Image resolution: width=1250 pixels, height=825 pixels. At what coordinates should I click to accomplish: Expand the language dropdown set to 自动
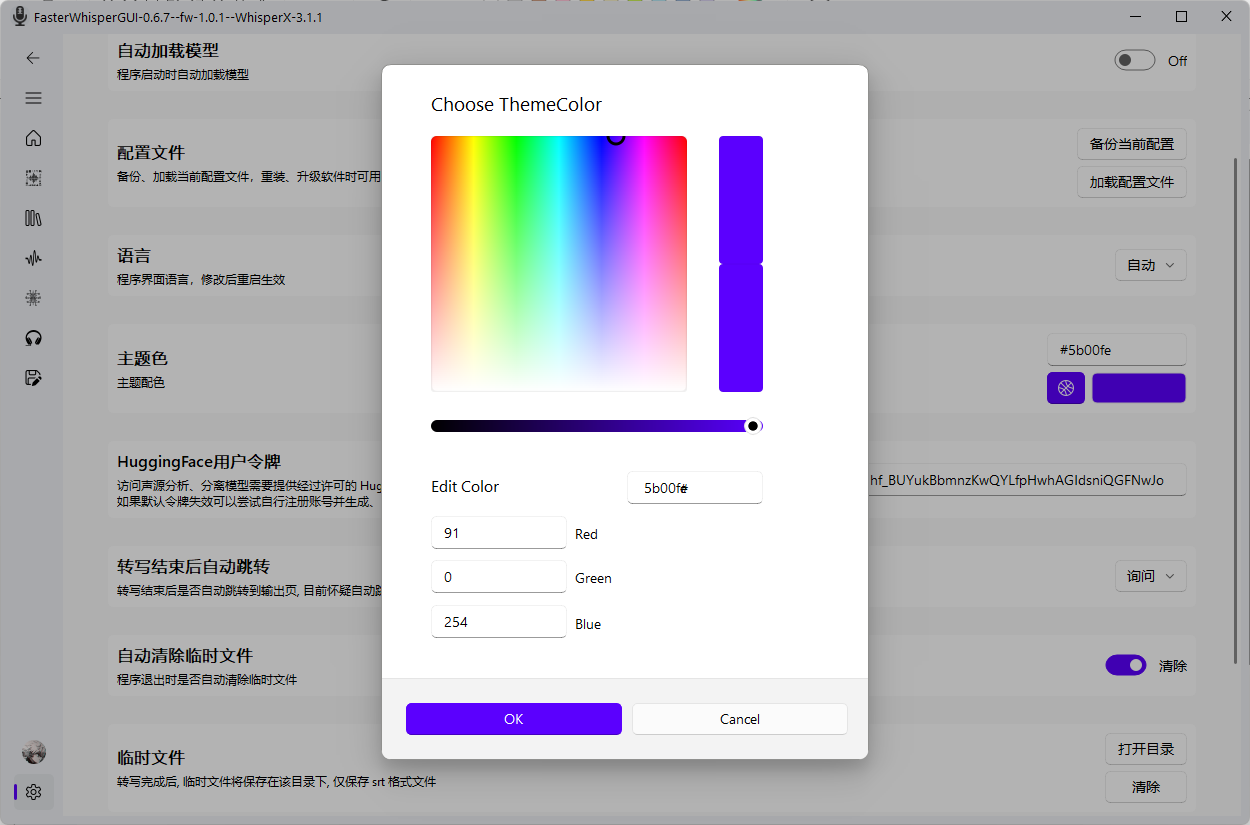pos(1150,265)
